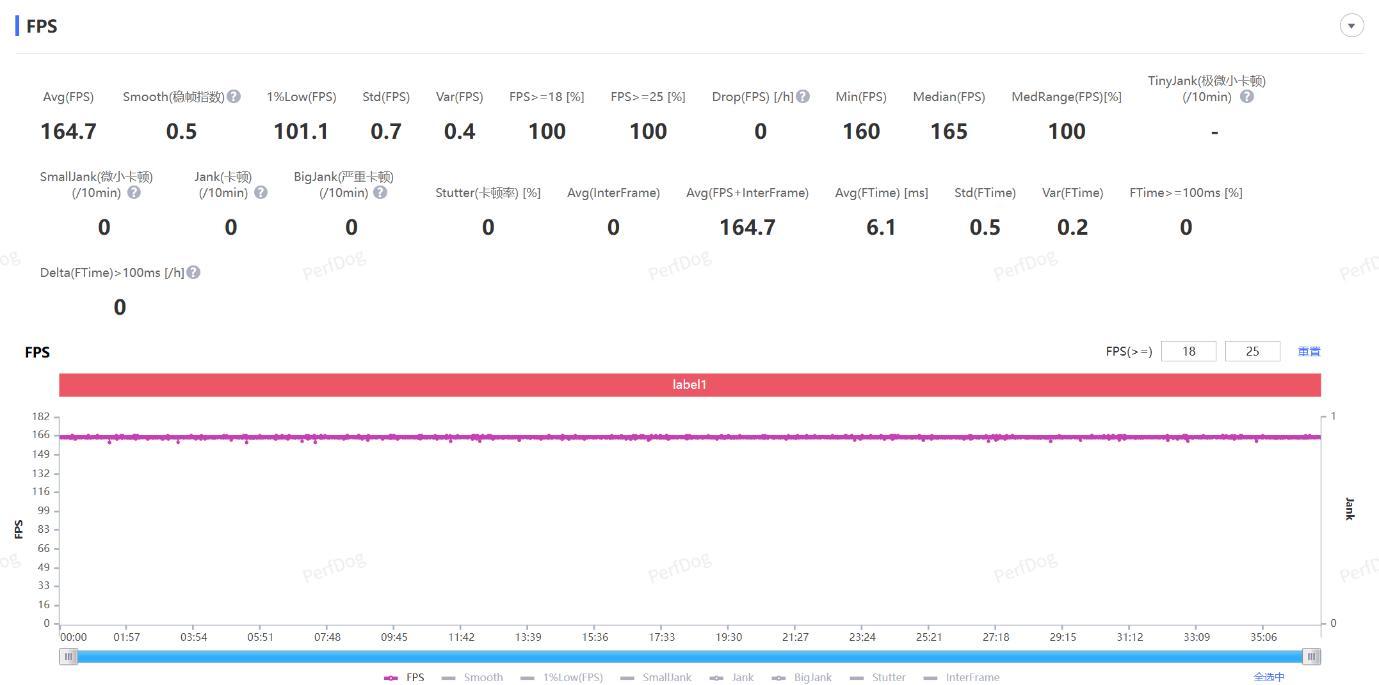
Task: Click the Std(FPS) value 0.7
Action: pos(386,131)
